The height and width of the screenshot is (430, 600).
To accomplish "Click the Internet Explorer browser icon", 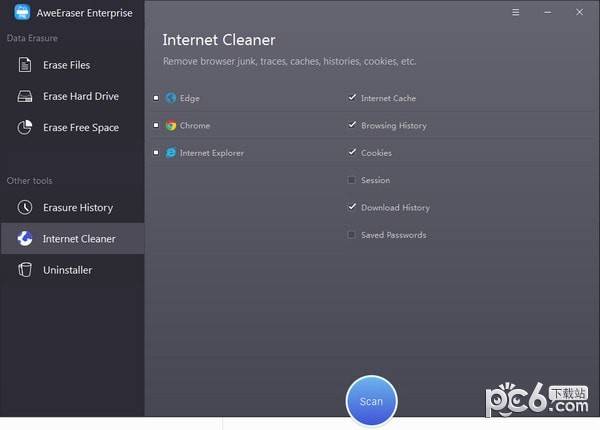I will (171, 153).
